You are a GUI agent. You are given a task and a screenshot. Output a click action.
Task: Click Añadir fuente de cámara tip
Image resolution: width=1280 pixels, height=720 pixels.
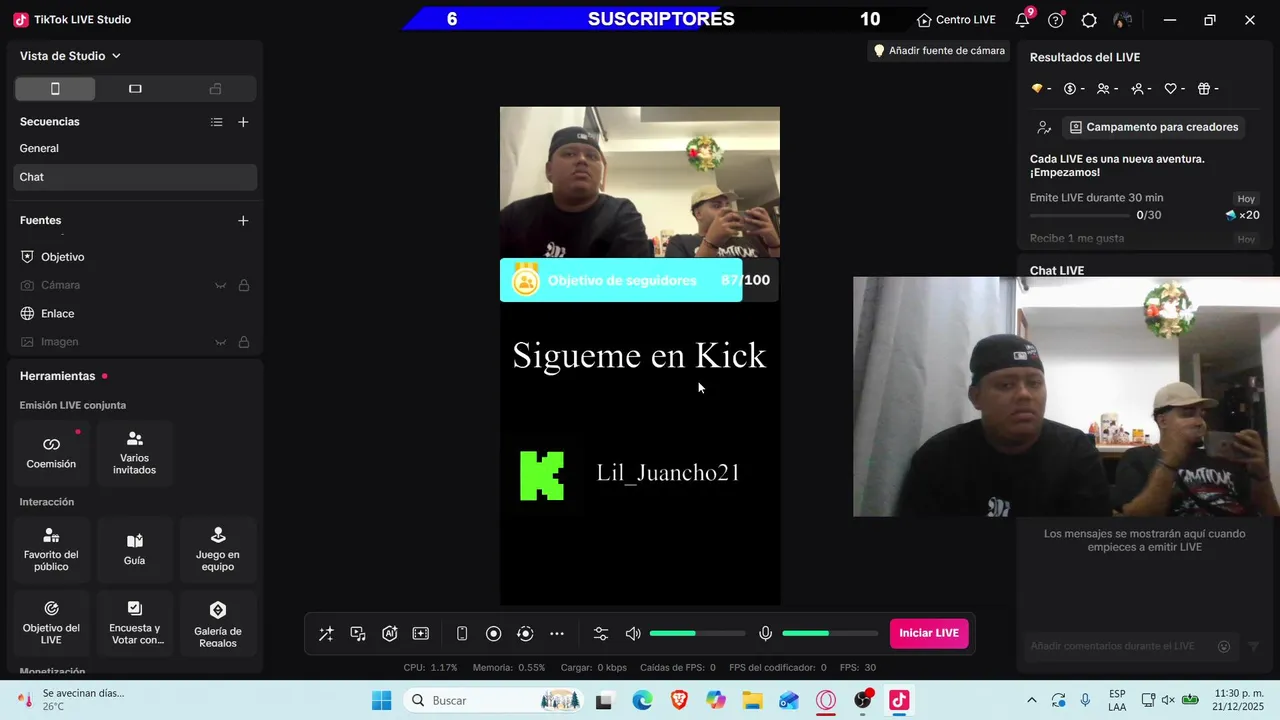click(938, 50)
